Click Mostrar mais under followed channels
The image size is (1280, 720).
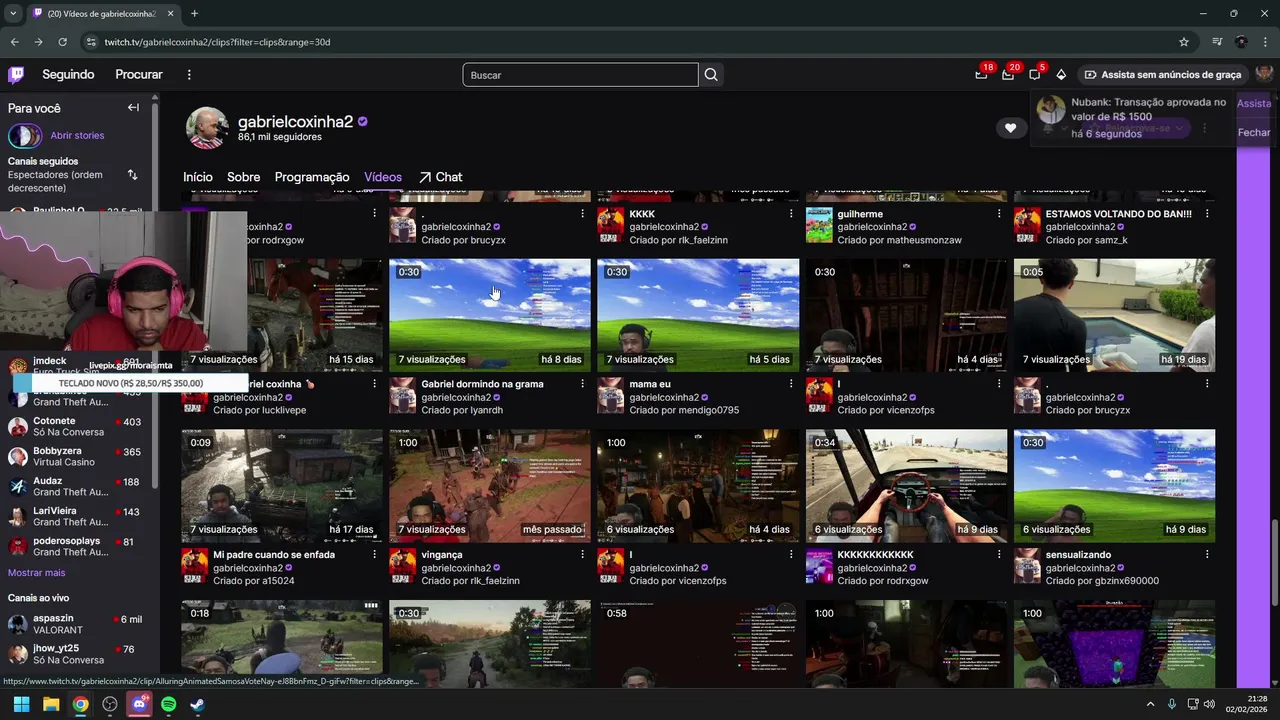[36, 573]
